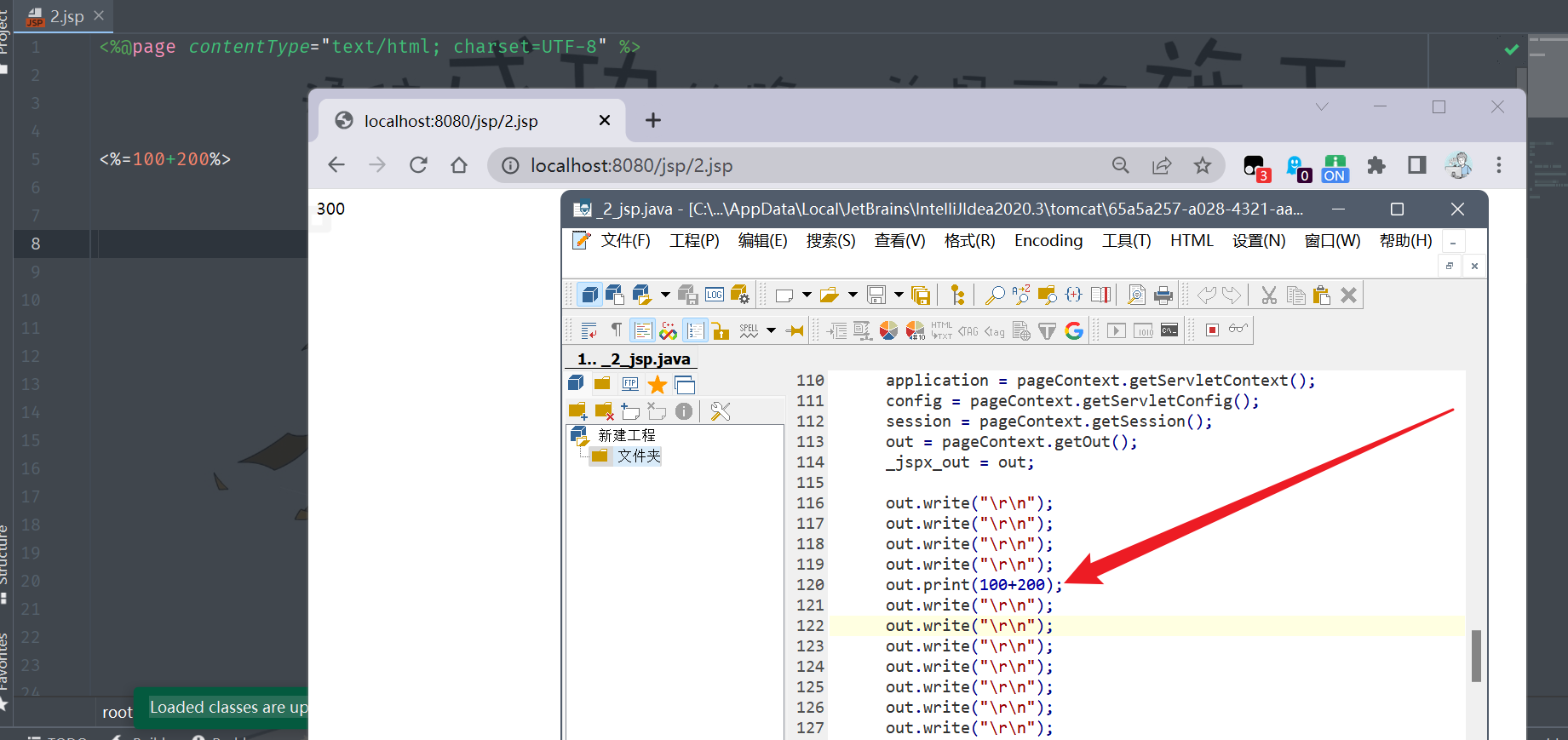Click the magnifier find icon

click(x=994, y=295)
